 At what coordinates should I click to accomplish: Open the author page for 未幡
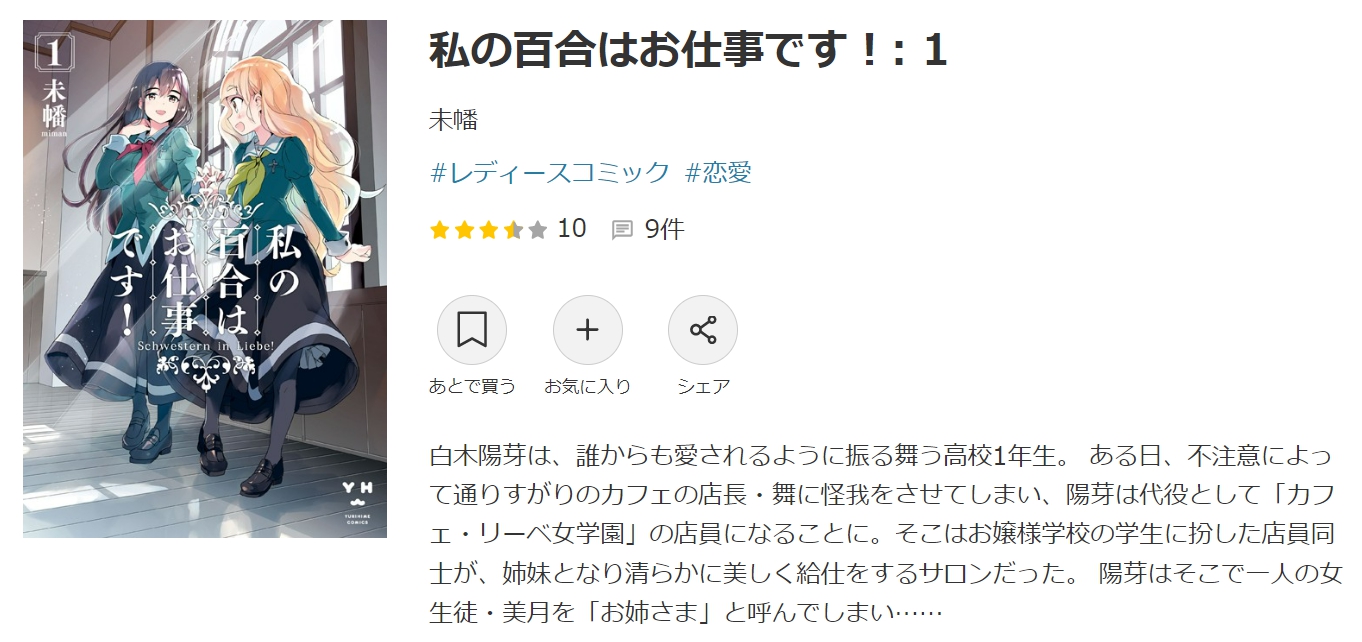tap(454, 121)
